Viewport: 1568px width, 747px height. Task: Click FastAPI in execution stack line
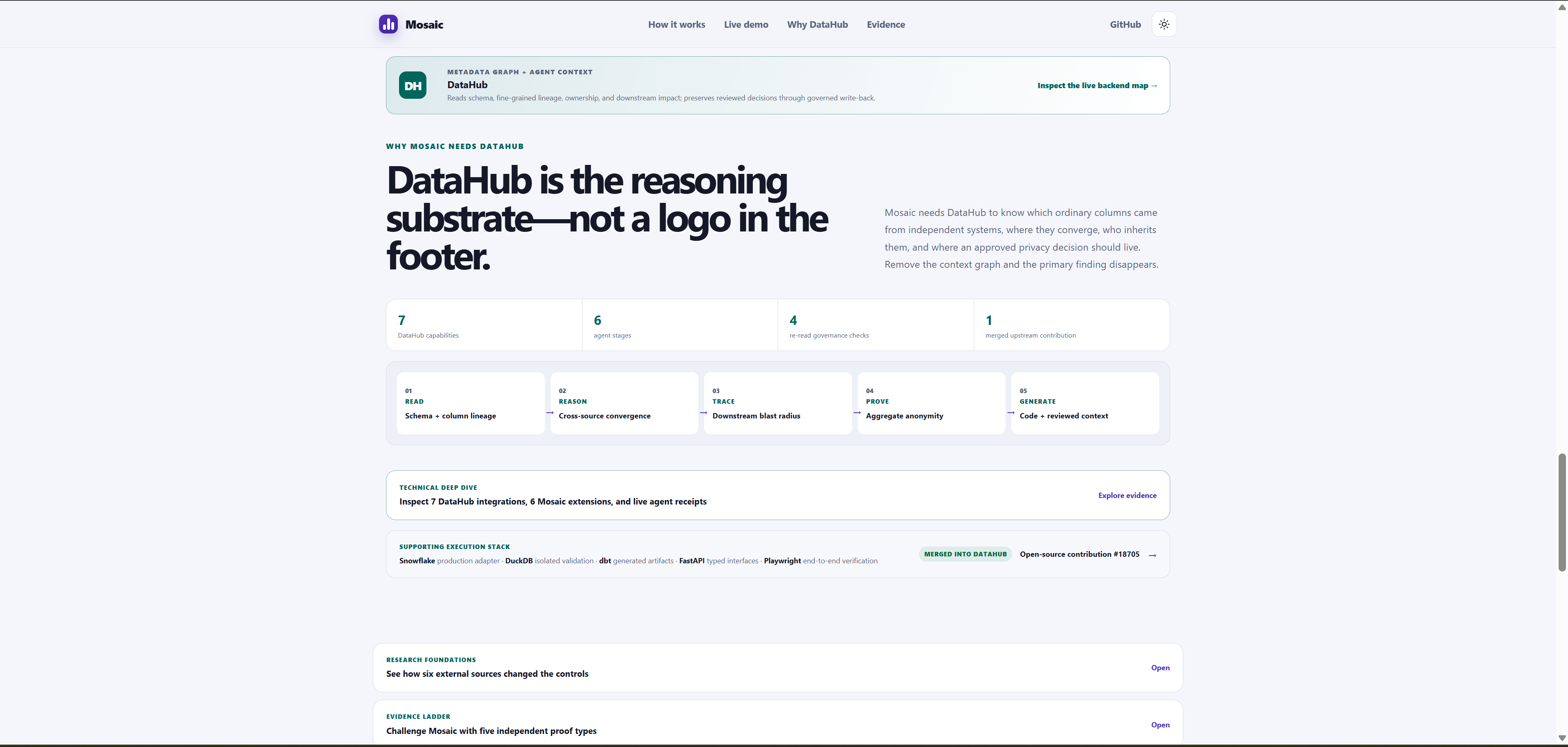(691, 561)
